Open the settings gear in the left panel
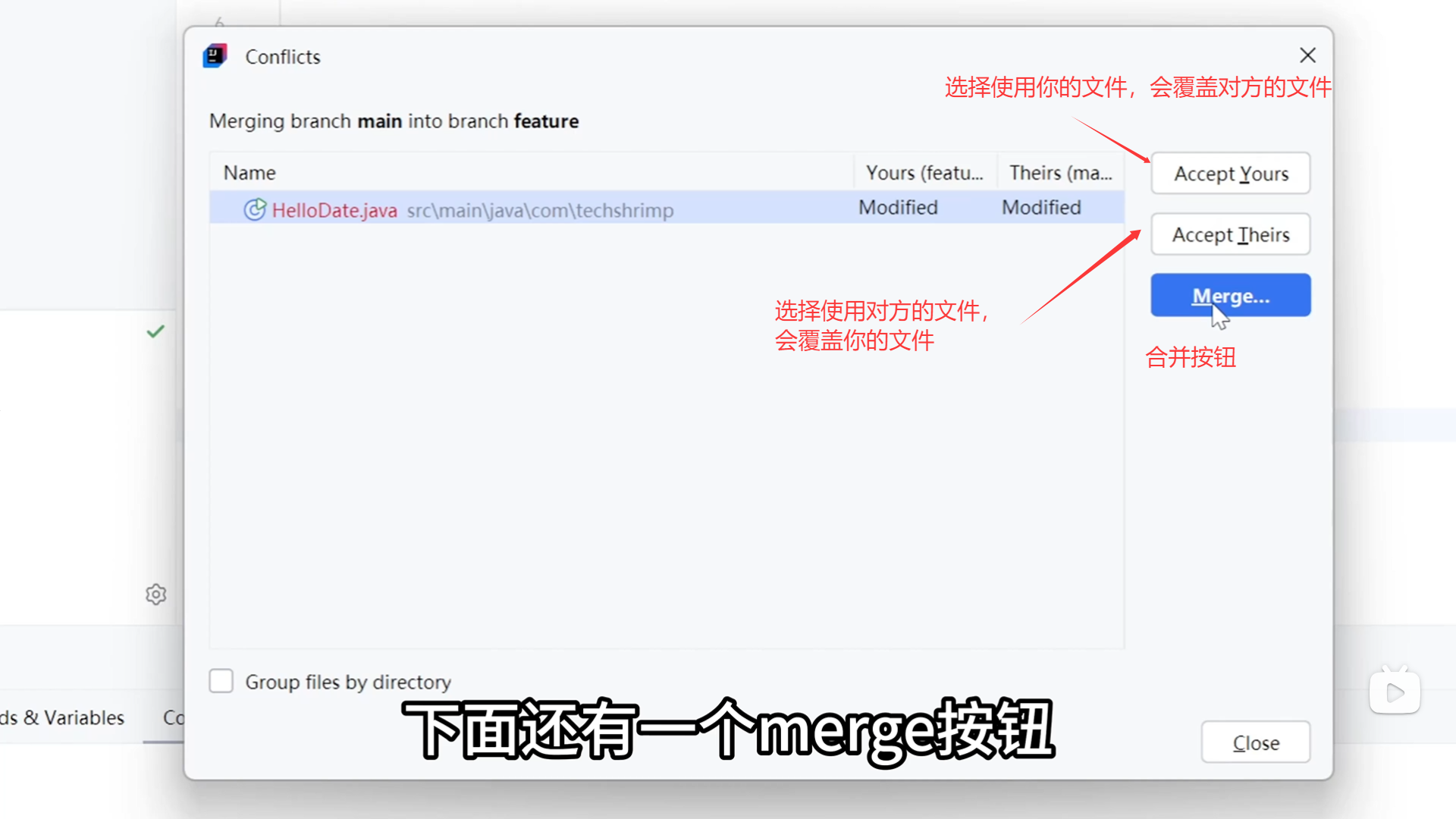 click(156, 595)
